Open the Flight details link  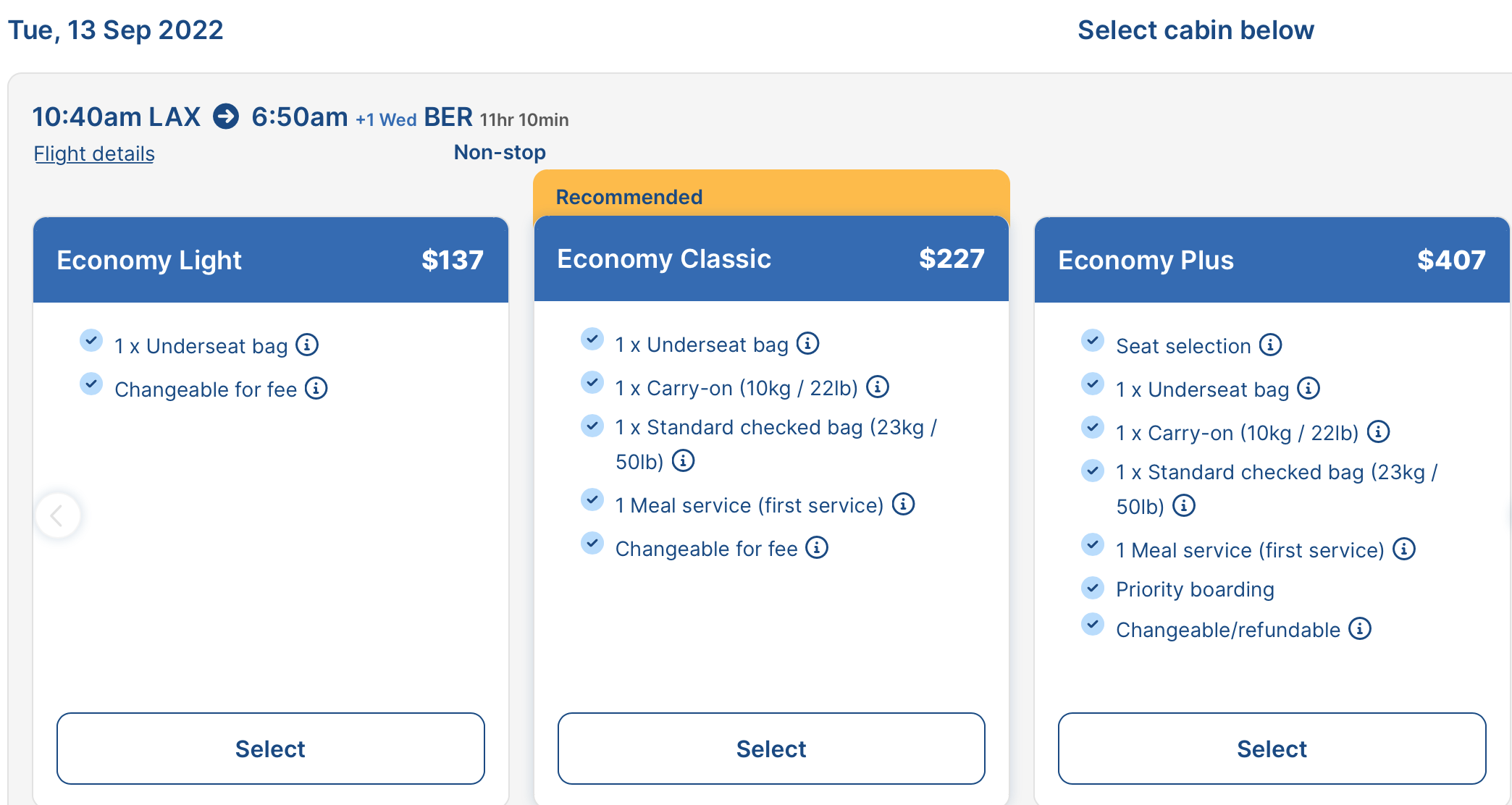pos(94,153)
